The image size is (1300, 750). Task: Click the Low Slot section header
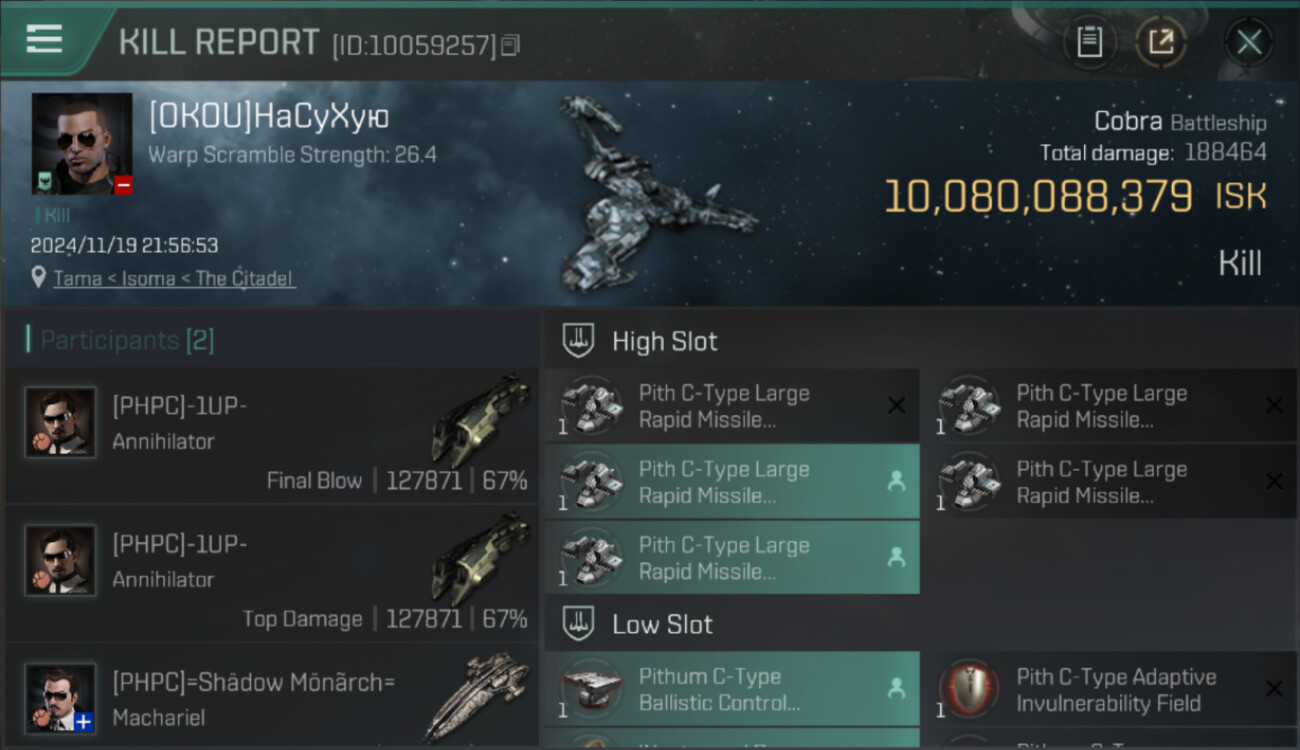[x=662, y=624]
